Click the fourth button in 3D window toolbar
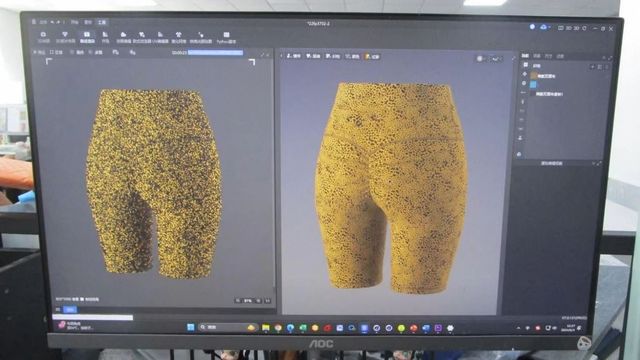 pyautogui.click(x=353, y=56)
